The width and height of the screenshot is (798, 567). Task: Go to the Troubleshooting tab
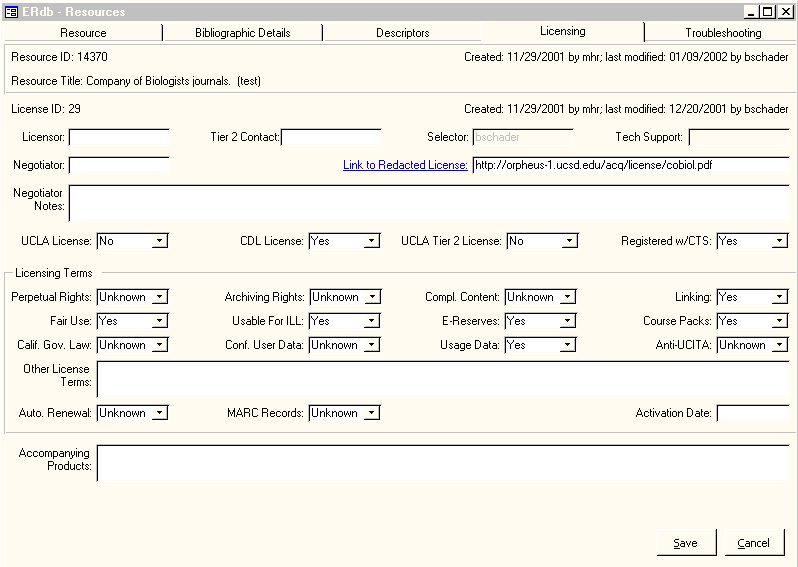tap(723, 33)
